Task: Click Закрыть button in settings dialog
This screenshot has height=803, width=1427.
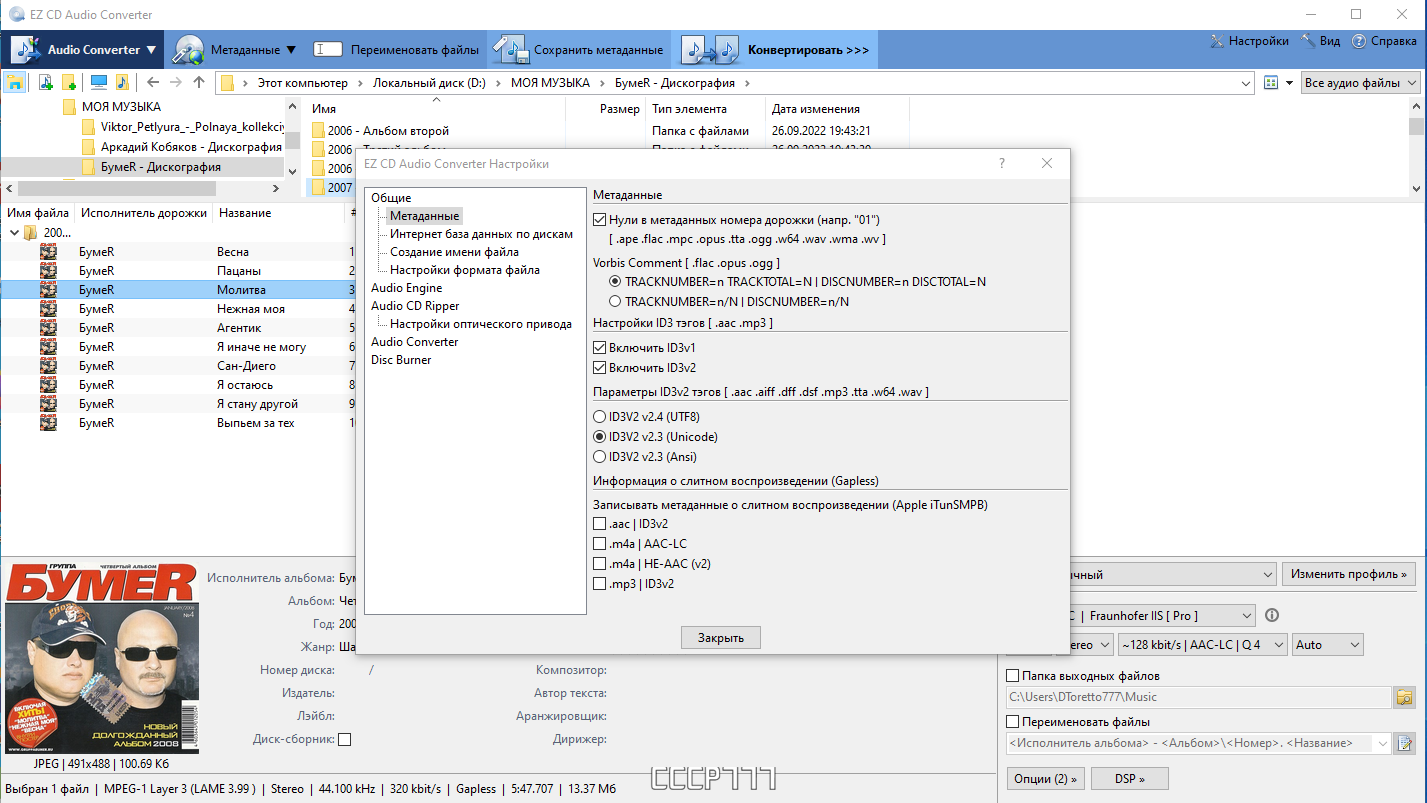Action: coord(721,637)
